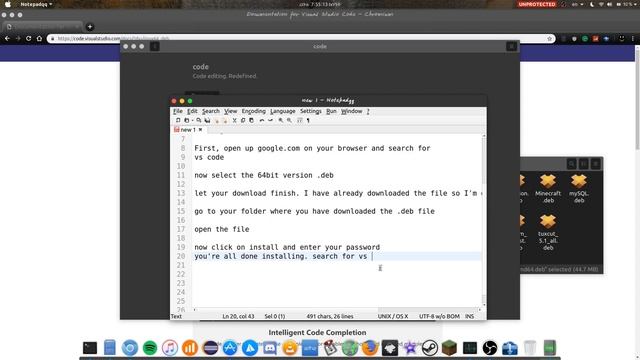
Task: Click the Zoom out magnifier in Notepadqq toolbar
Action: click(x=289, y=120)
